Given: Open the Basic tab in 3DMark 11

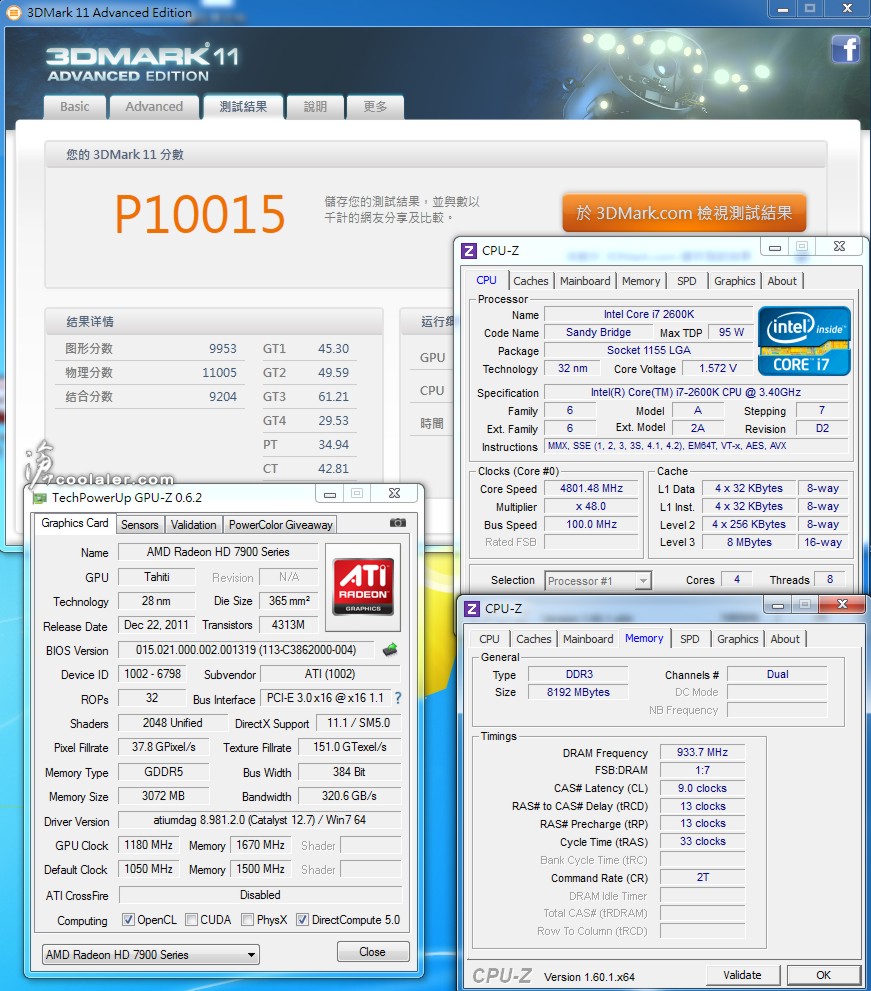Looking at the screenshot, I should click(75, 107).
